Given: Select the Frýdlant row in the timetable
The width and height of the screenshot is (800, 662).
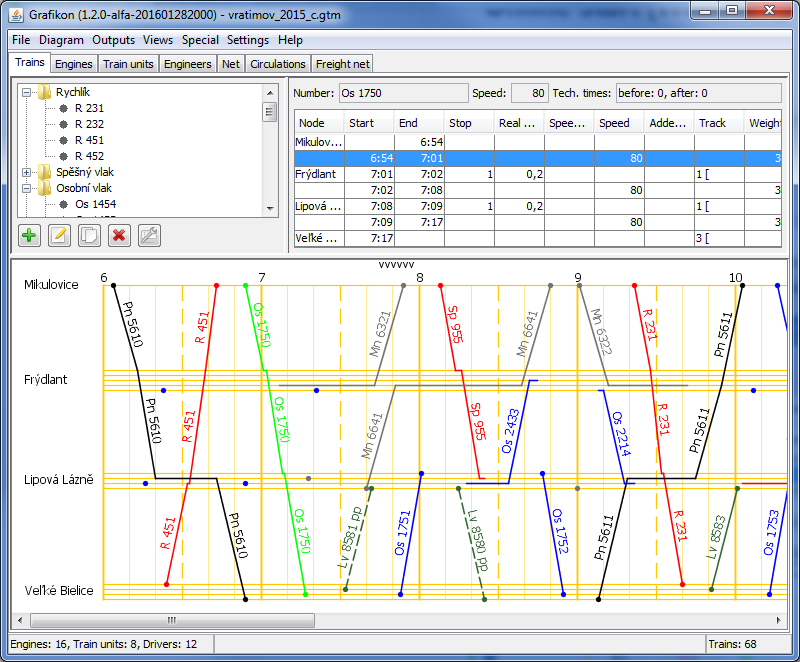Looking at the screenshot, I should click(538, 174).
